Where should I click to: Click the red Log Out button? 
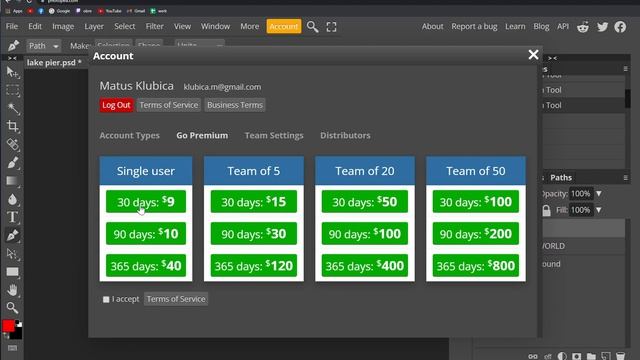116,105
